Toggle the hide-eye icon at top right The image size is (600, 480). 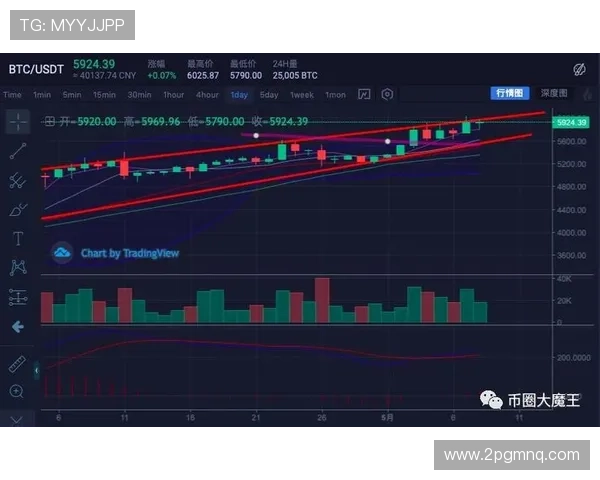[579, 69]
